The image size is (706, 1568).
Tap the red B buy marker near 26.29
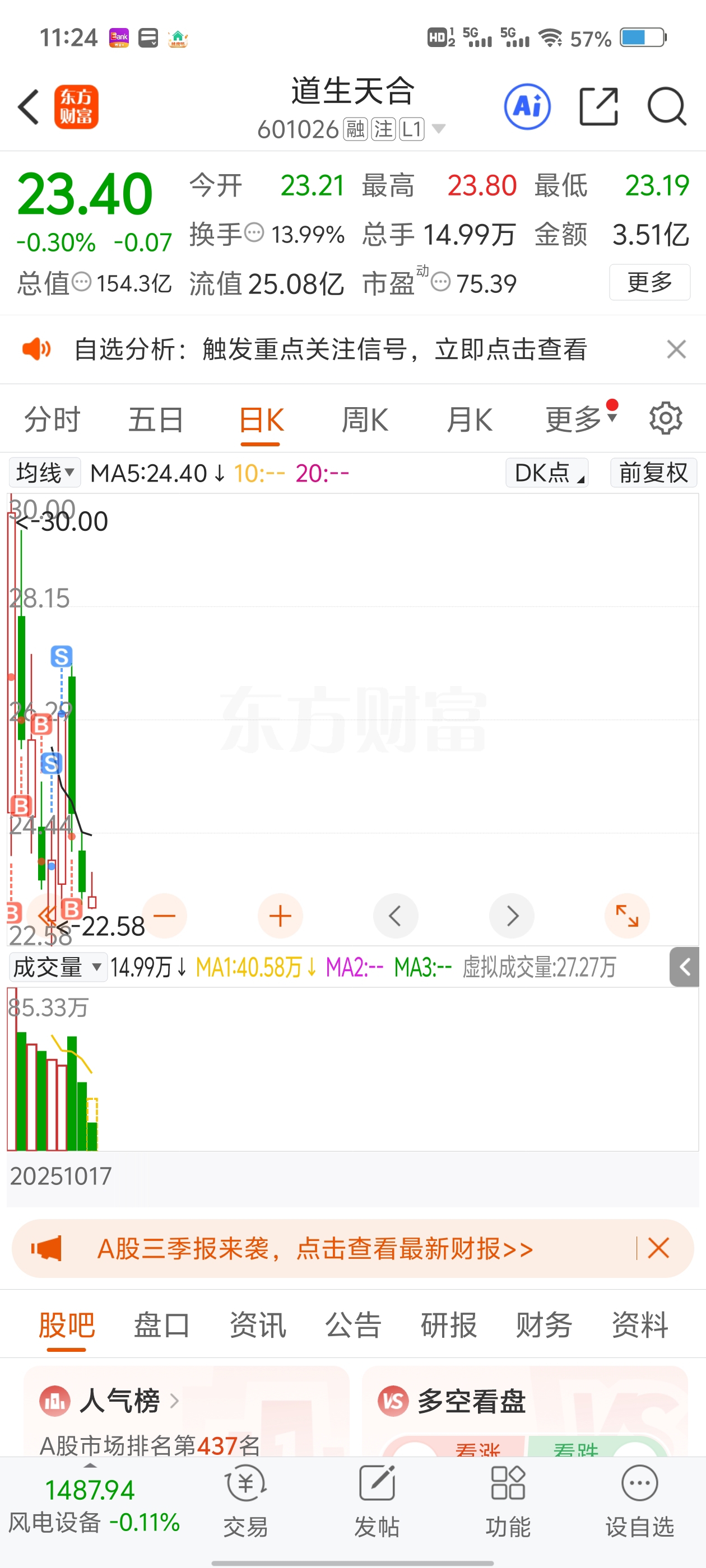coord(41,724)
